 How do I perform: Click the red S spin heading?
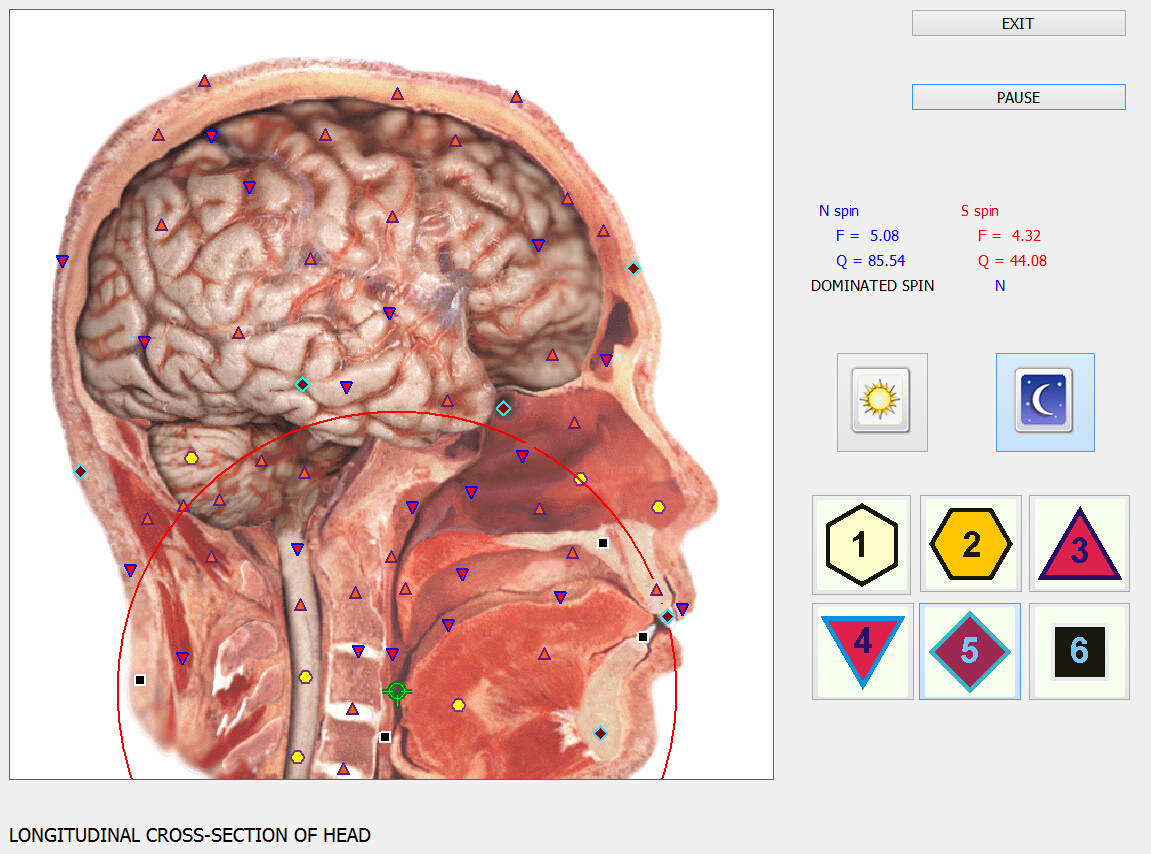click(x=979, y=211)
